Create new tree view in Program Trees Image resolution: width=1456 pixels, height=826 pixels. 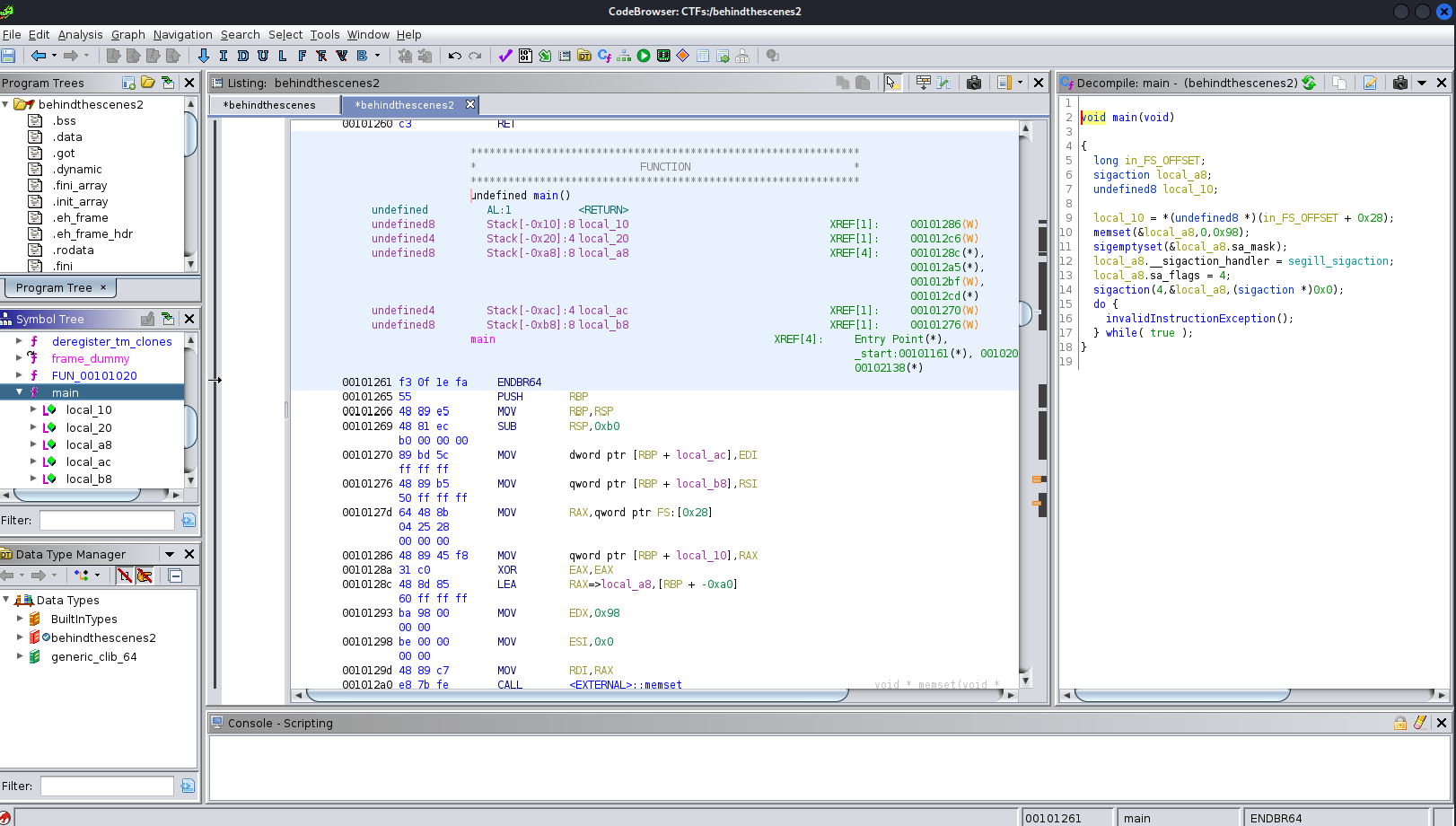(128, 83)
